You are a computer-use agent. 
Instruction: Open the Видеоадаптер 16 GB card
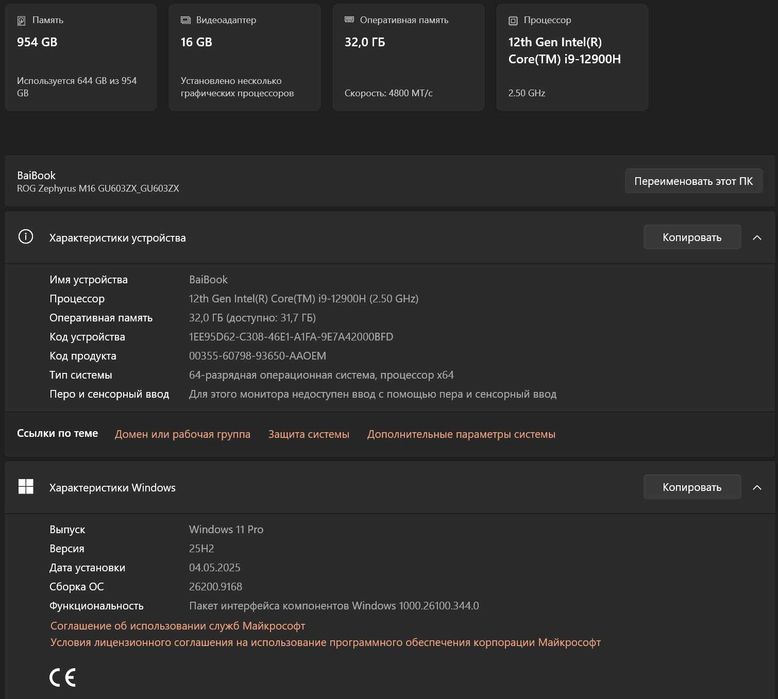pyautogui.click(x=245, y=58)
